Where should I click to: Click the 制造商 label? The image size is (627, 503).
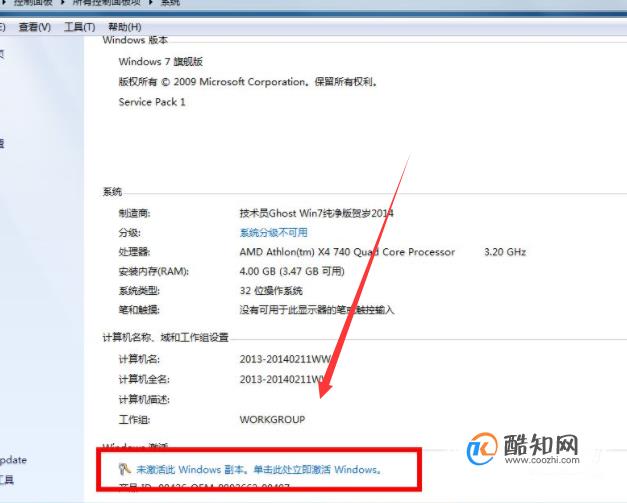tap(134, 213)
